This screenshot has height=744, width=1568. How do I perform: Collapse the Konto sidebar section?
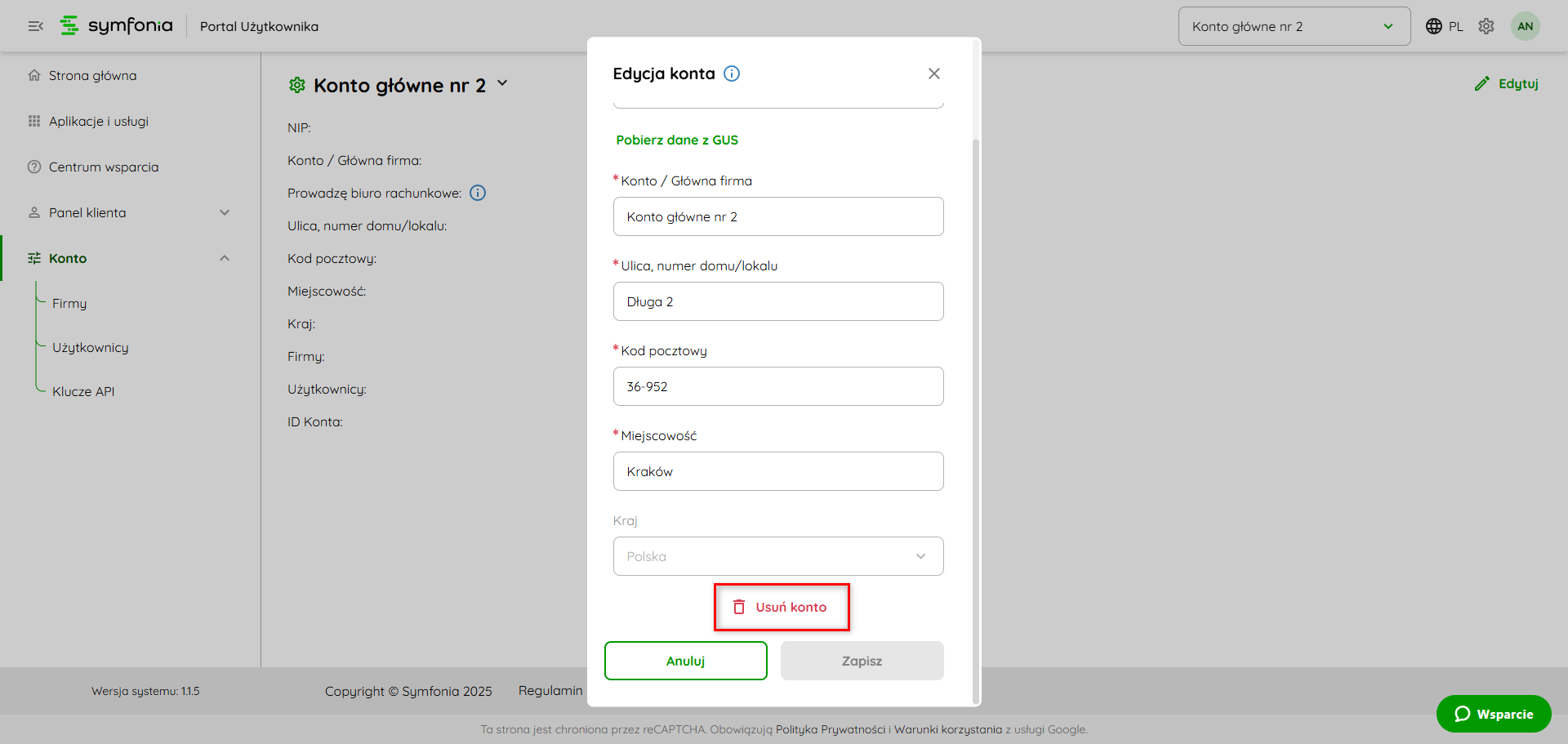(x=225, y=258)
